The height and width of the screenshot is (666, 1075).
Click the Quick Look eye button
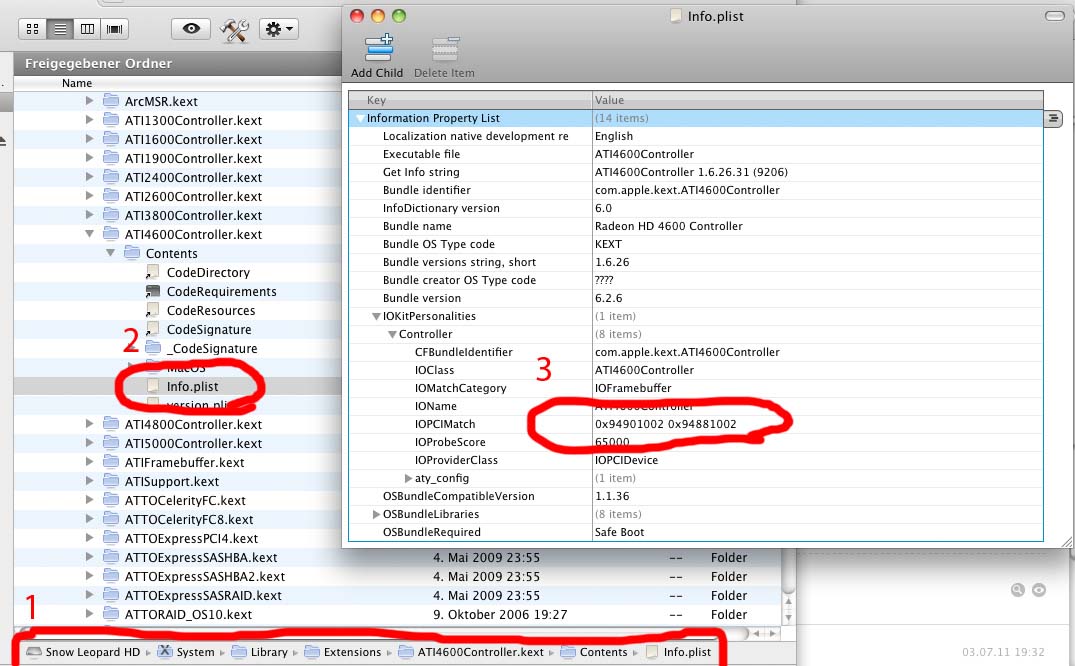click(190, 29)
